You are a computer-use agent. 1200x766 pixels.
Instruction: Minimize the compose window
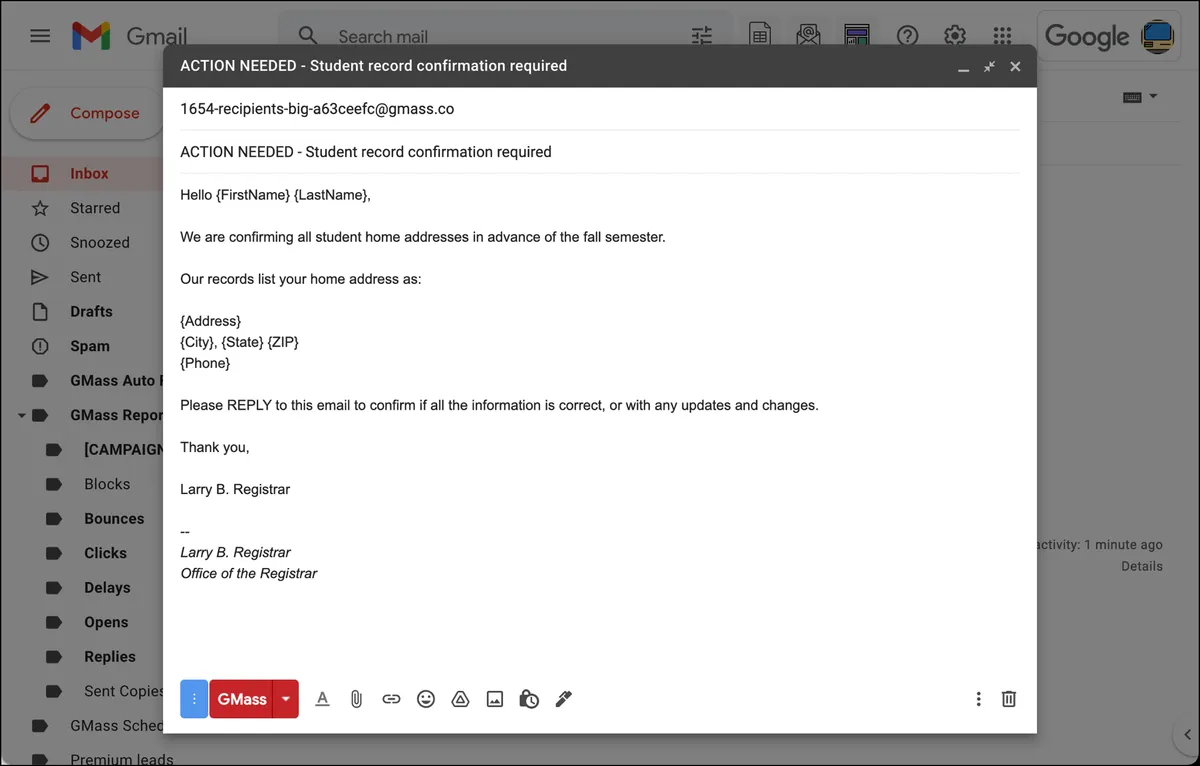coord(964,67)
